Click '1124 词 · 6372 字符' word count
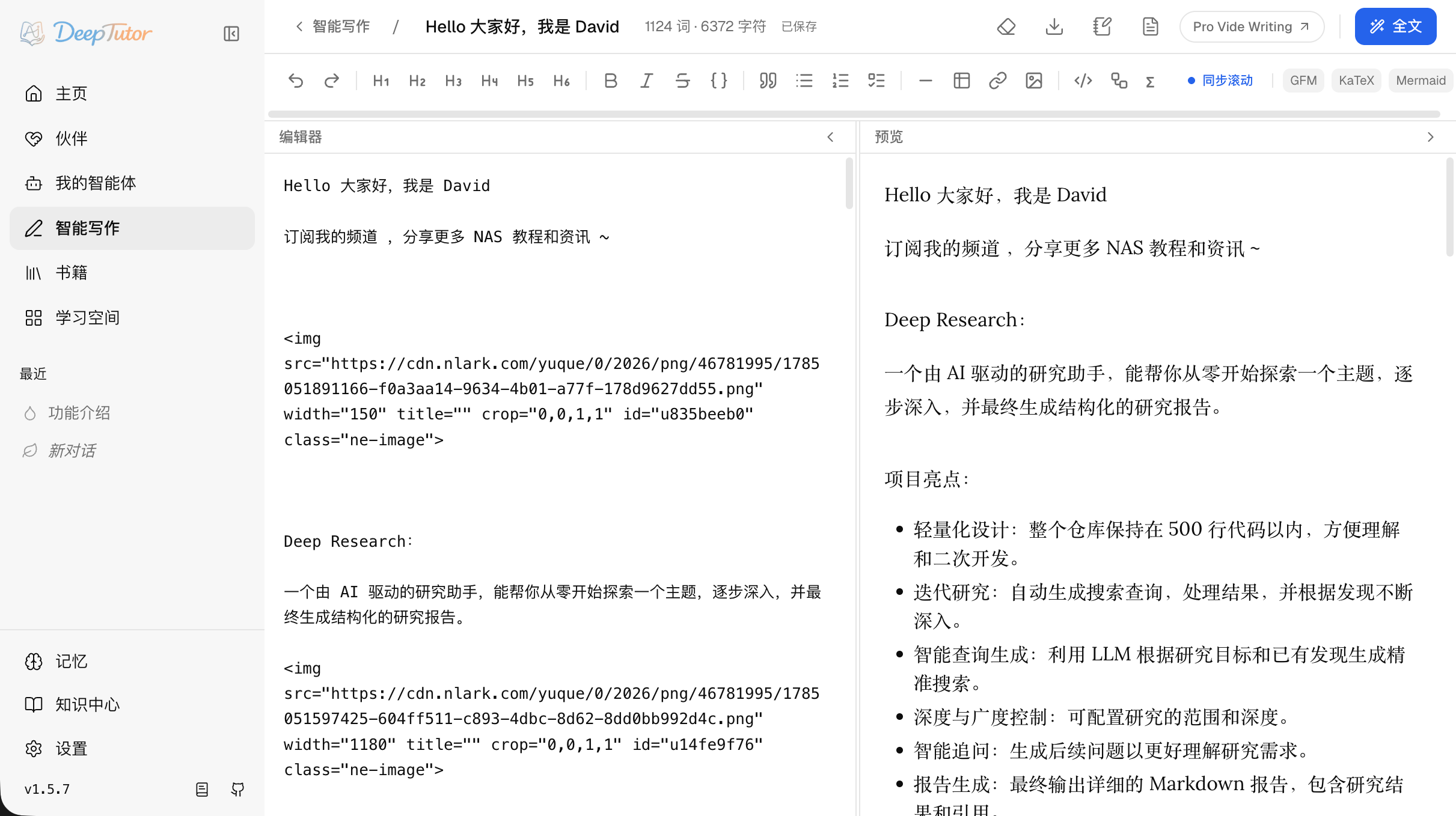Image resolution: width=1456 pixels, height=816 pixels. click(705, 26)
